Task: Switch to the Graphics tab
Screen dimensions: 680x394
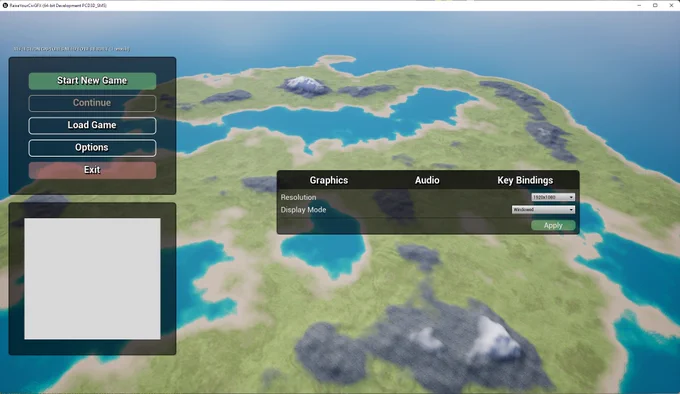Action: pos(329,180)
